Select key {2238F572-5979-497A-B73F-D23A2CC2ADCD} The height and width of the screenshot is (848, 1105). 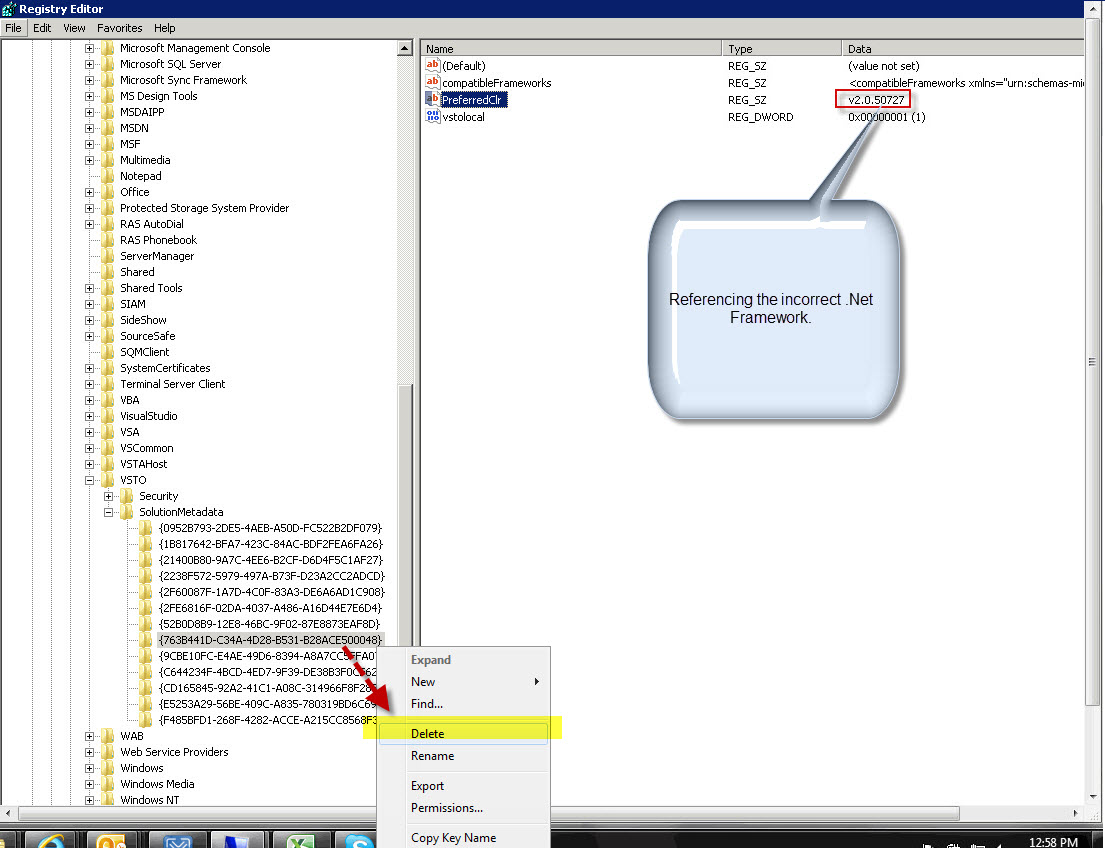pos(272,576)
